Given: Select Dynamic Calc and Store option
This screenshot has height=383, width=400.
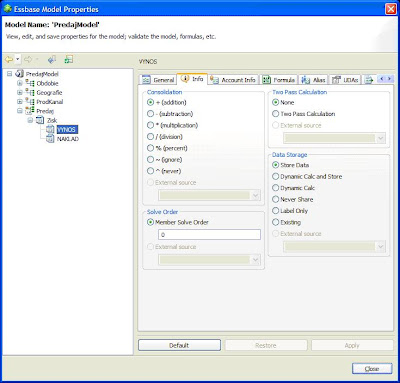Looking at the screenshot, I should coord(275,176).
